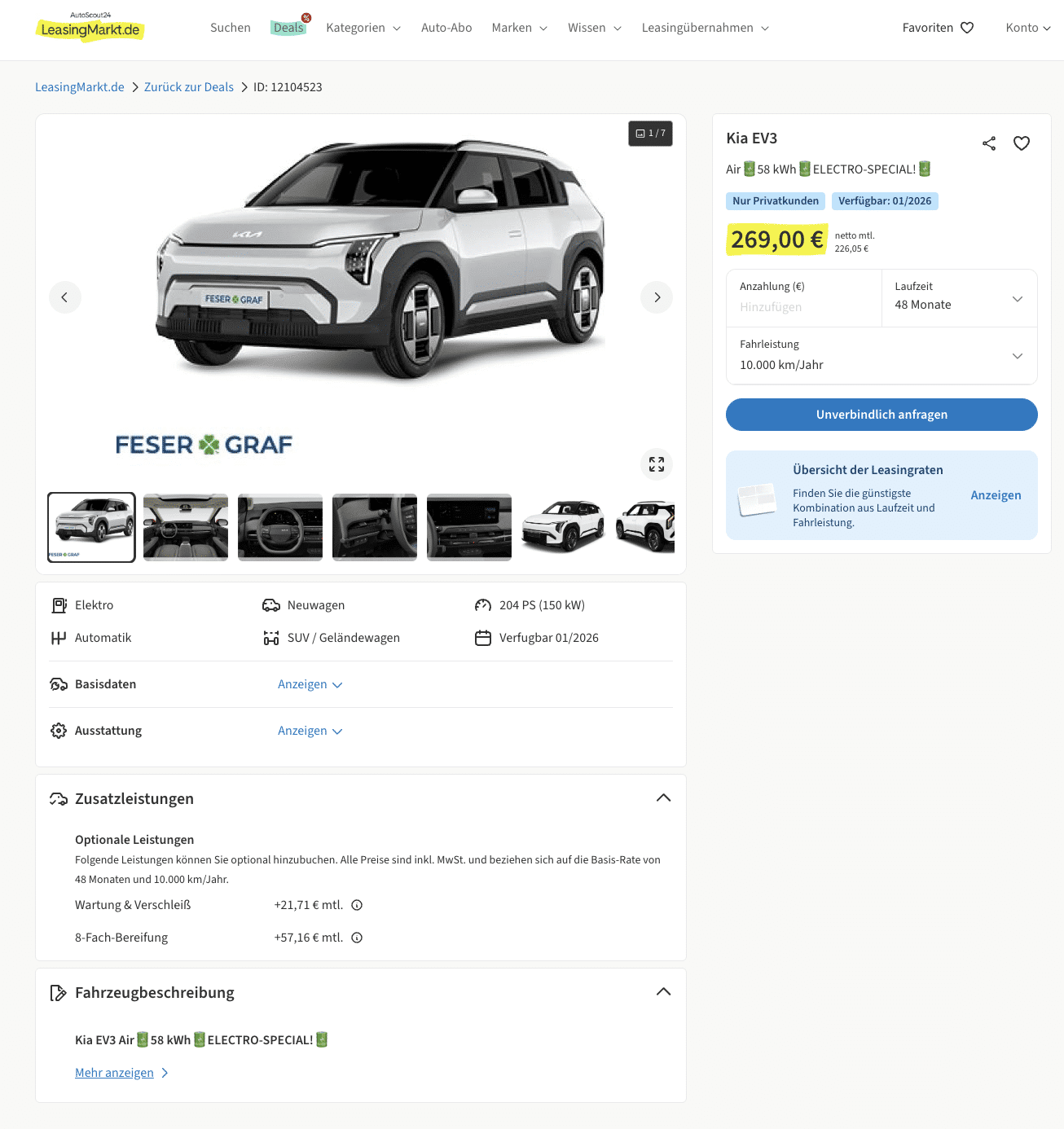
Task: Click the share icon next to Kia EV3
Action: point(989,143)
